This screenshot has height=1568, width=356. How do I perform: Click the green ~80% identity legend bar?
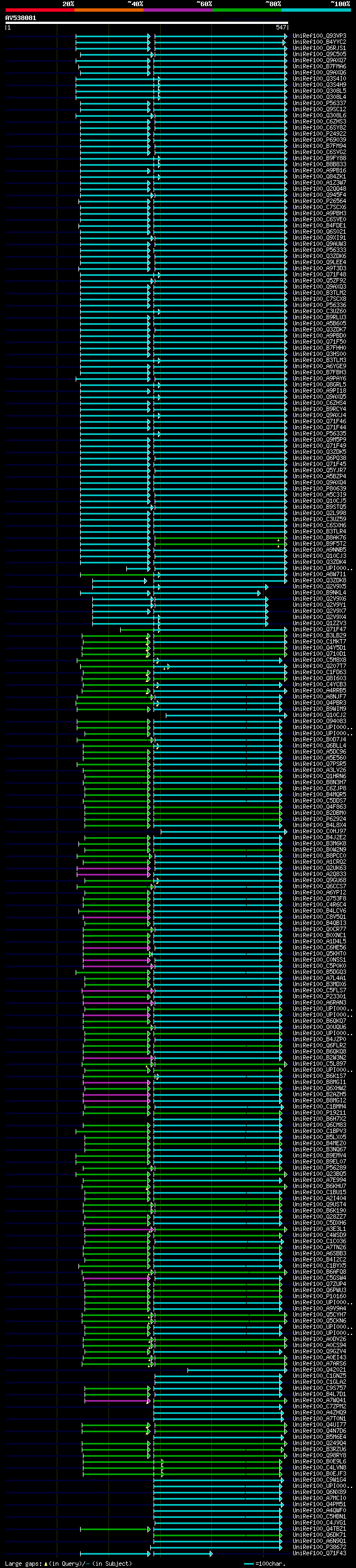pyautogui.click(x=246, y=10)
